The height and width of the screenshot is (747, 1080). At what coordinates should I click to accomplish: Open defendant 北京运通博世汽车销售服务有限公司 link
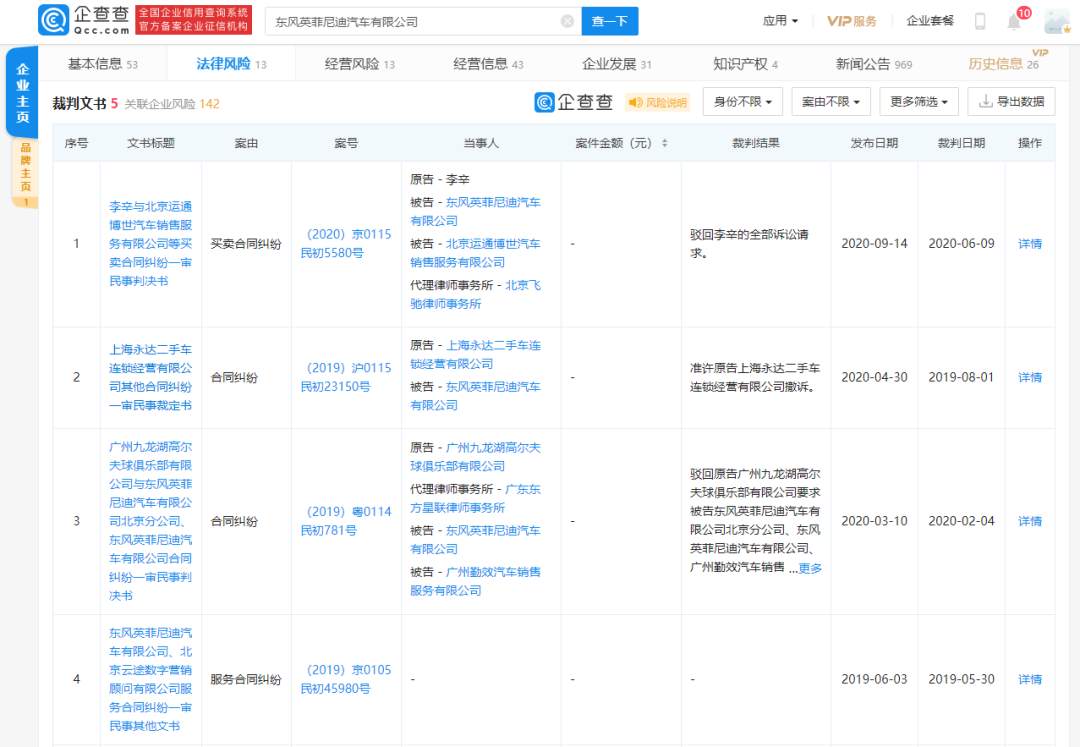click(475, 253)
